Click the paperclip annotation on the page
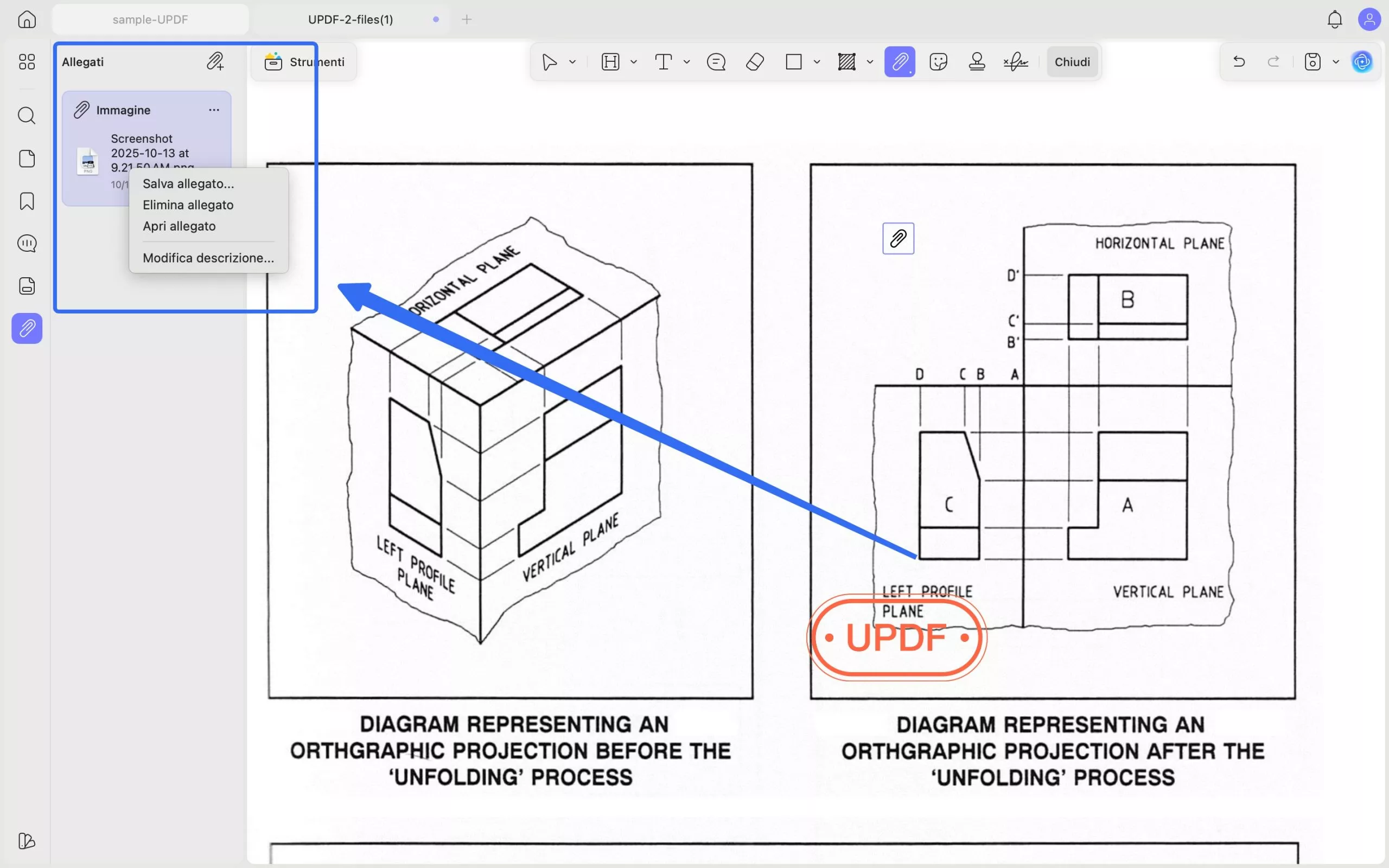 coord(897,238)
